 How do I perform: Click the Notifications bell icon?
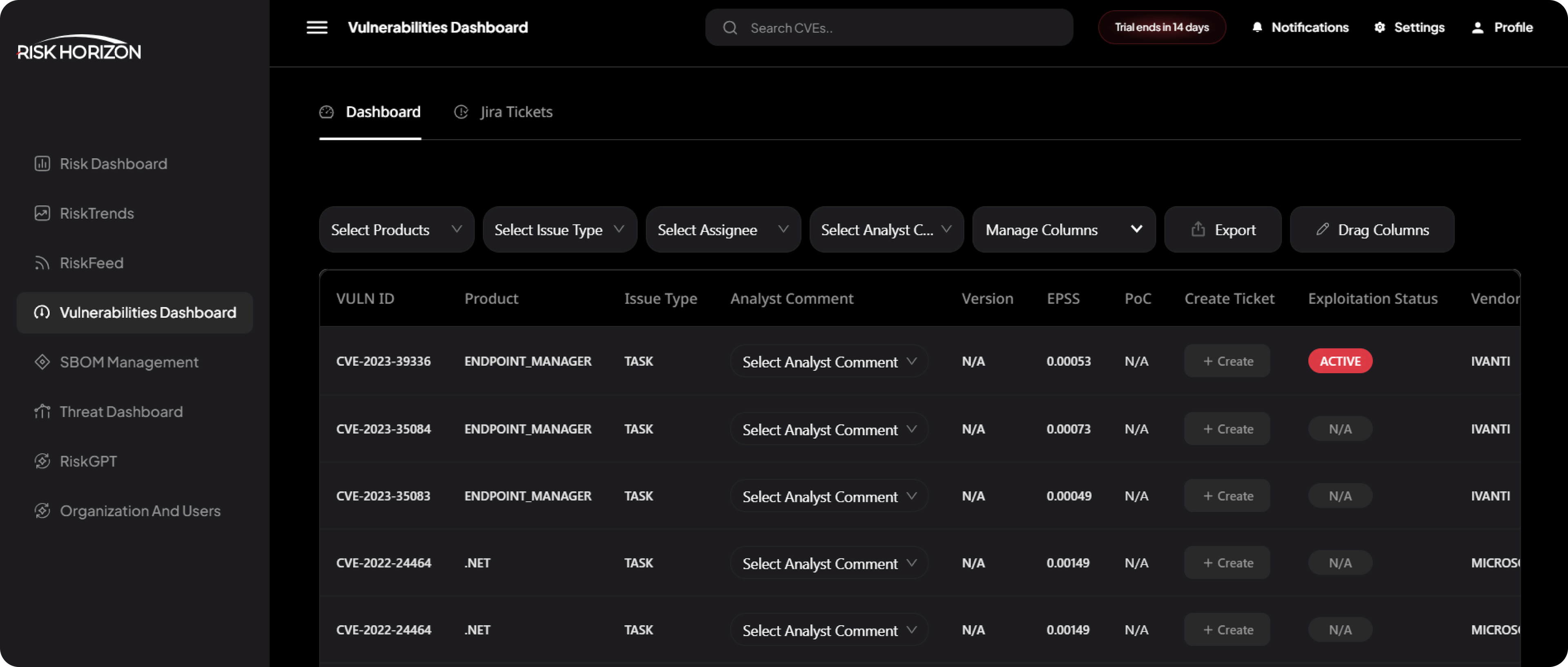[x=1257, y=27]
